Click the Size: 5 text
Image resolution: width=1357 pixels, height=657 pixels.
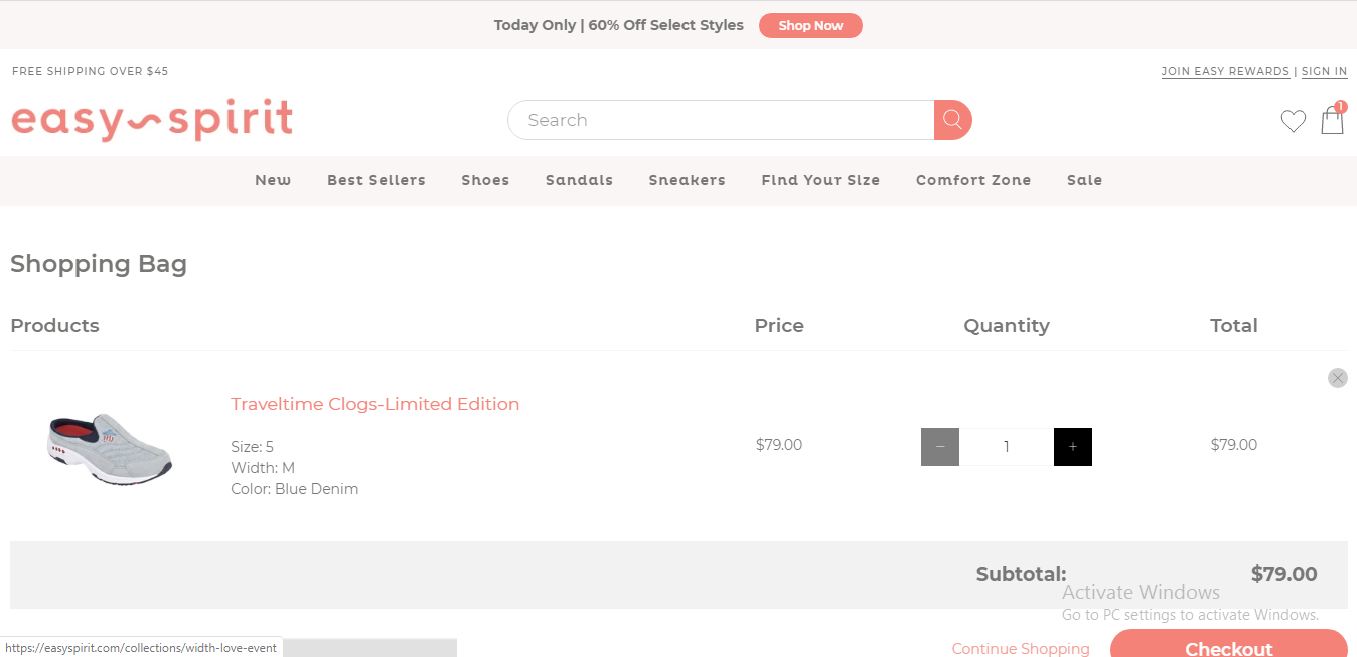(252, 447)
